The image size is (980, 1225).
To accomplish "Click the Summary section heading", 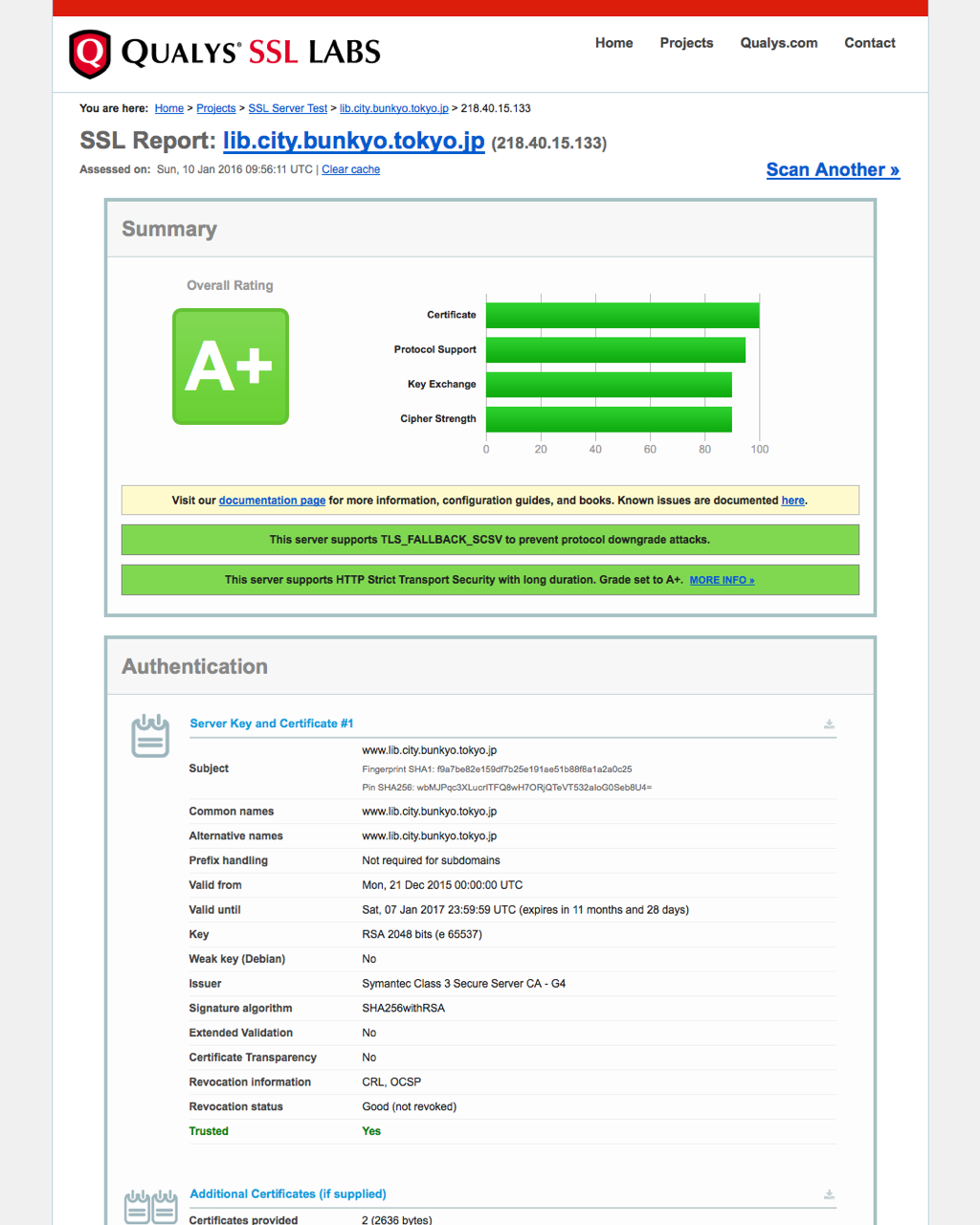I will [x=169, y=230].
